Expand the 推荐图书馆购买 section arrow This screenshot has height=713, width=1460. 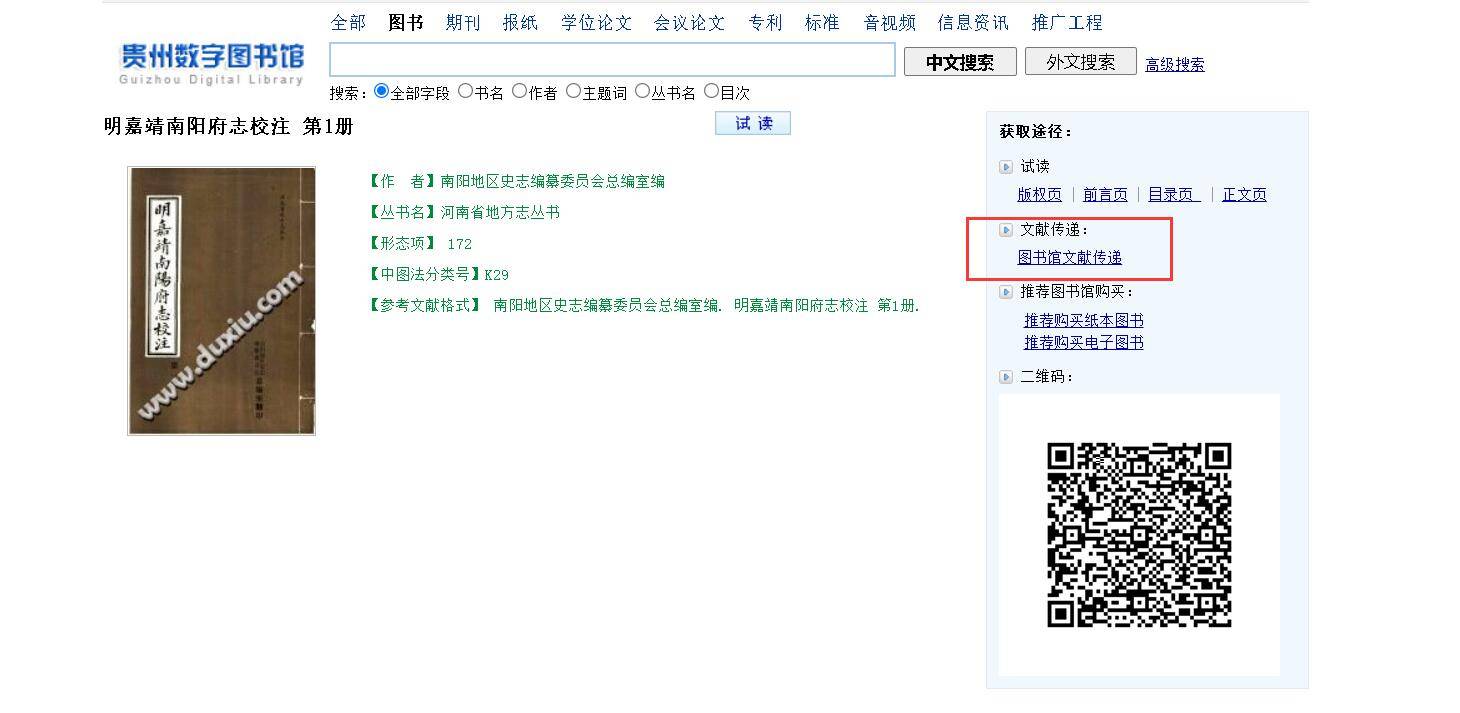pyautogui.click(x=1006, y=292)
